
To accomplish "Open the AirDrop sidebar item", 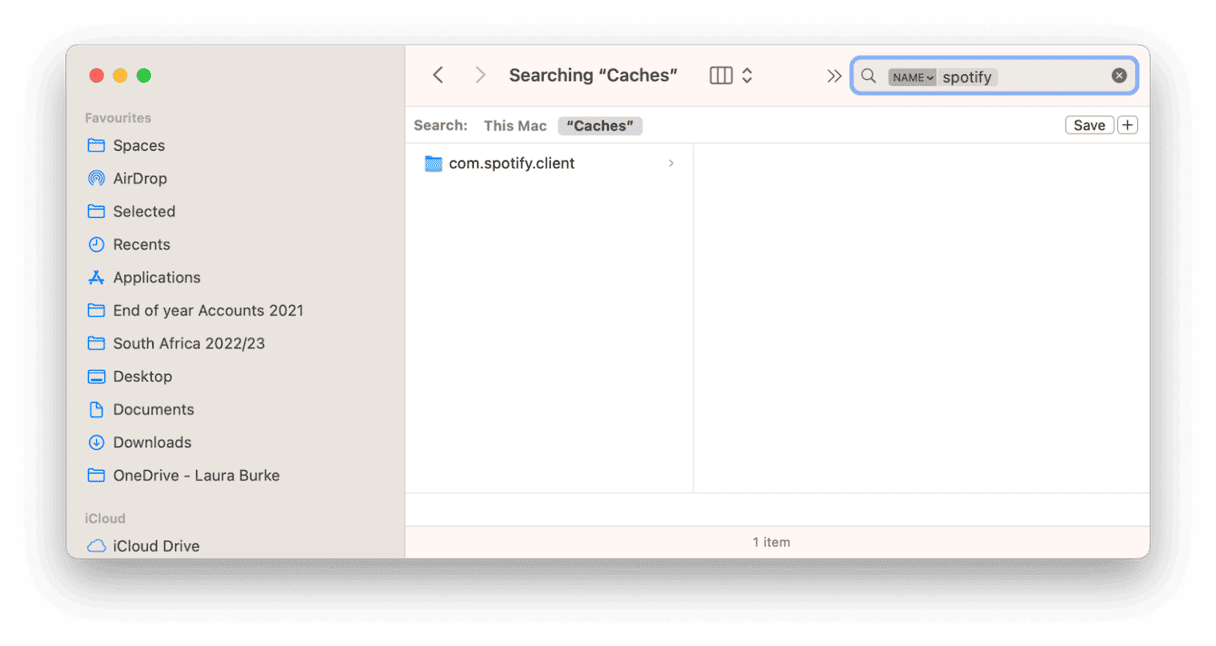I will 140,178.
